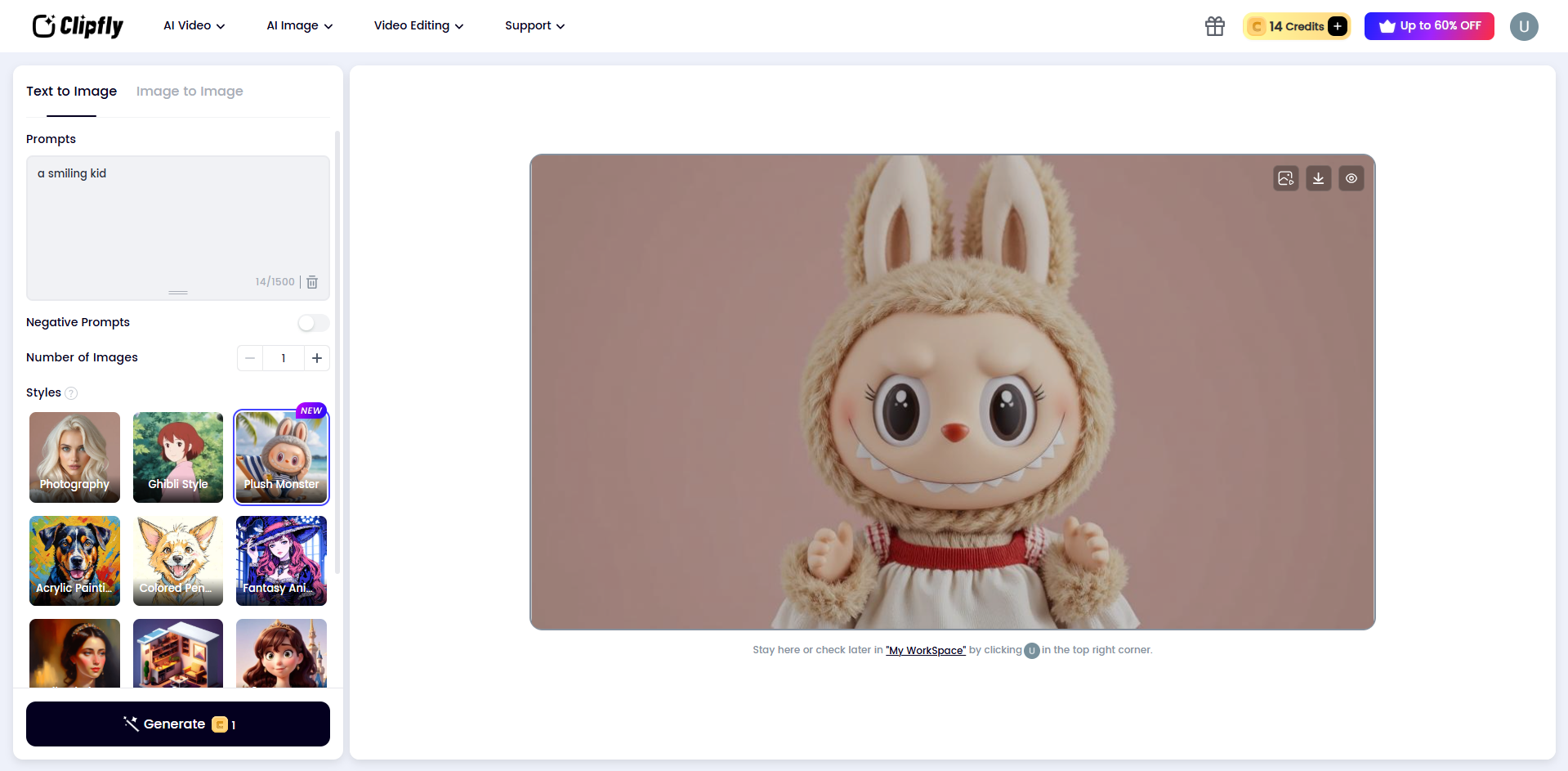Screen dimensions: 1568x771
Task: Select the Photography style
Action: pyautogui.click(x=74, y=458)
